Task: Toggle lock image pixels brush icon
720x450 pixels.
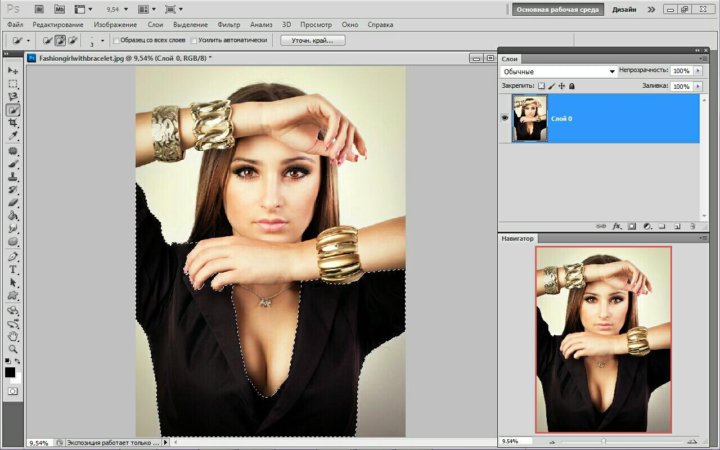Action: click(551, 86)
